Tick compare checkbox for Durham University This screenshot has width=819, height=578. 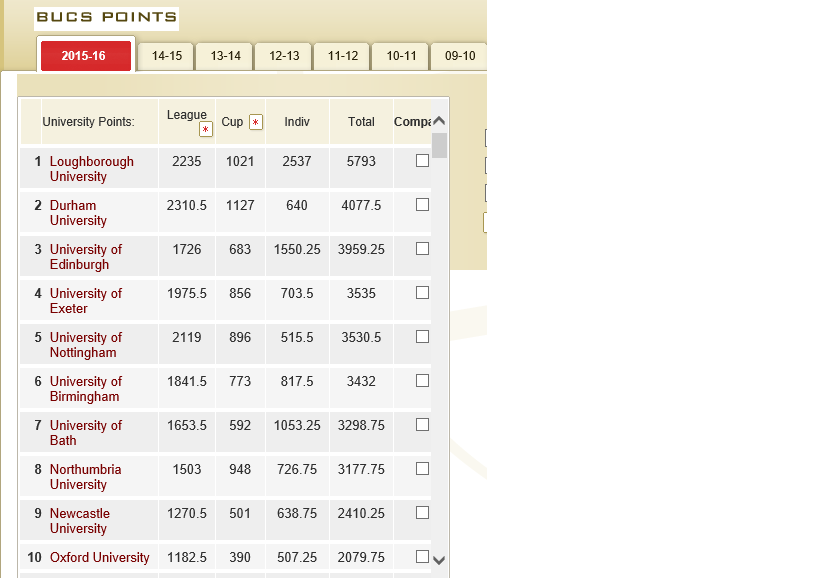point(423,205)
